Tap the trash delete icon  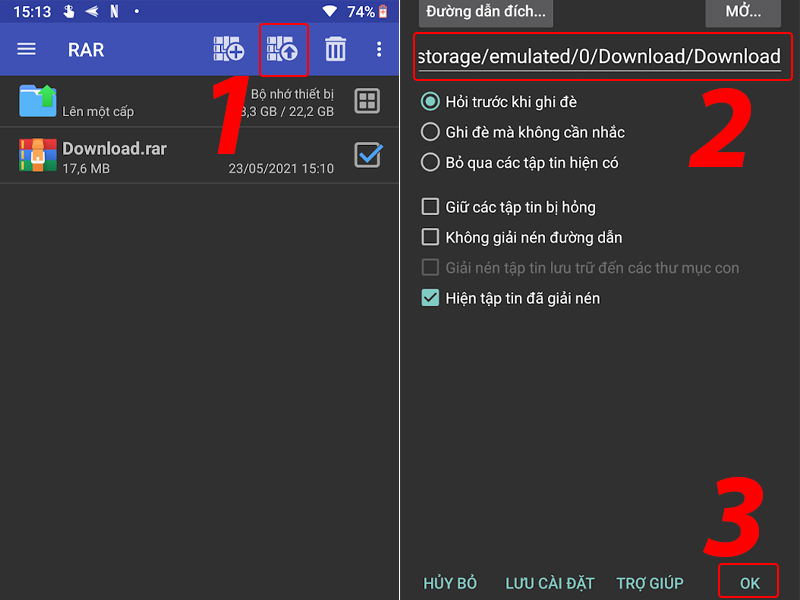pos(336,49)
